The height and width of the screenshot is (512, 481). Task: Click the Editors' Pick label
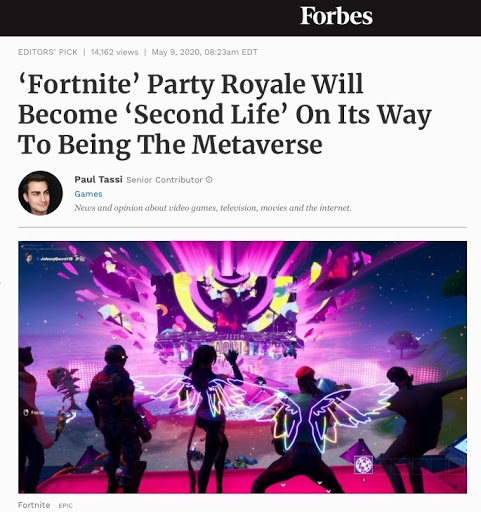pyautogui.click(x=48, y=52)
